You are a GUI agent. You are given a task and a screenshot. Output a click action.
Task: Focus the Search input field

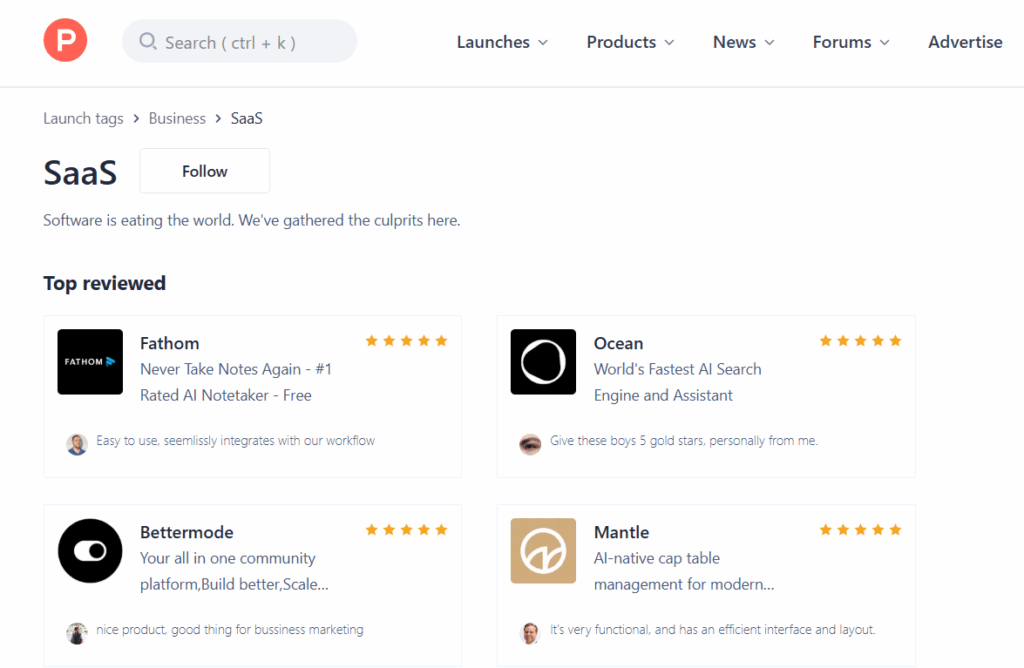(x=250, y=42)
